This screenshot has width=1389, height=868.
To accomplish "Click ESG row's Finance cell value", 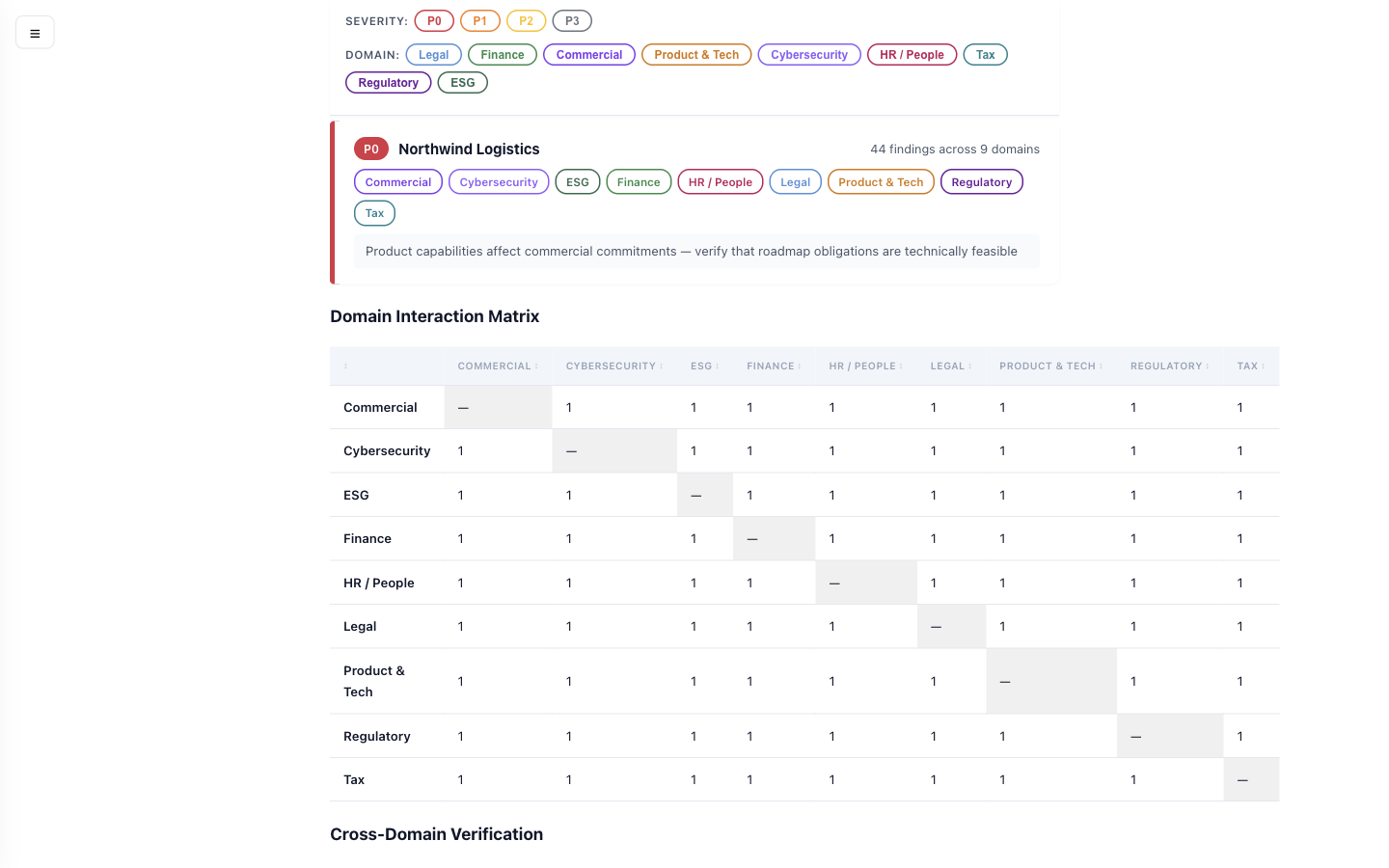I will click(750, 496).
